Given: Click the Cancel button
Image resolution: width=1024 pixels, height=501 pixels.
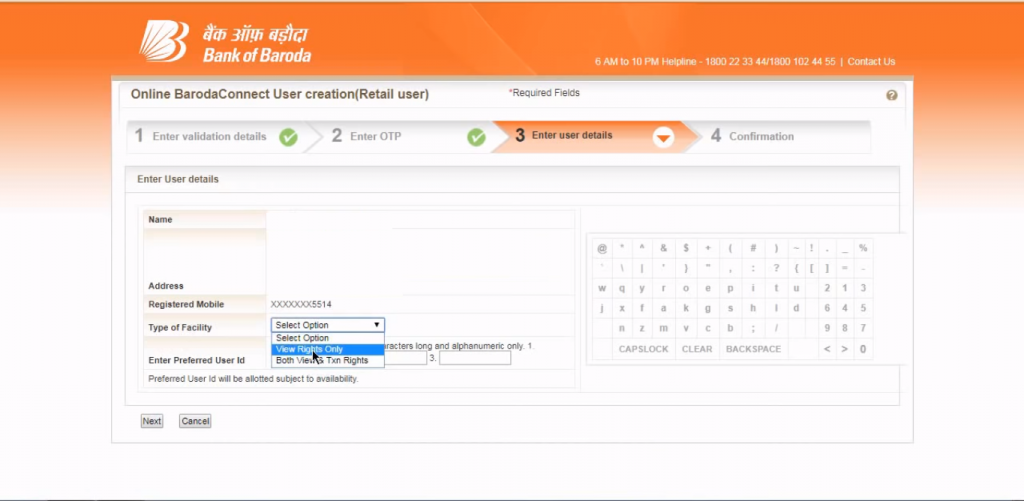Looking at the screenshot, I should (195, 421).
